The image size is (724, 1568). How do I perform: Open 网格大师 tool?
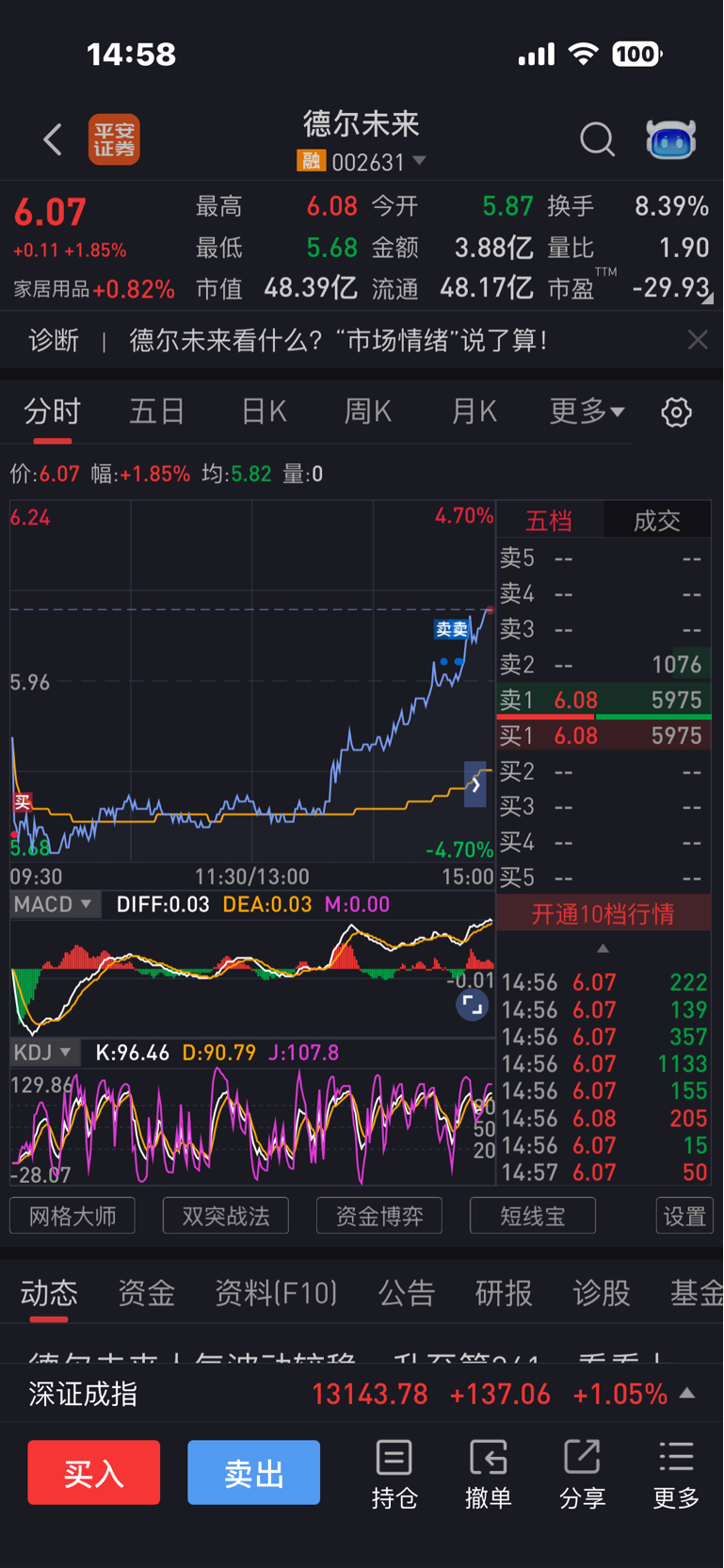point(72,1216)
